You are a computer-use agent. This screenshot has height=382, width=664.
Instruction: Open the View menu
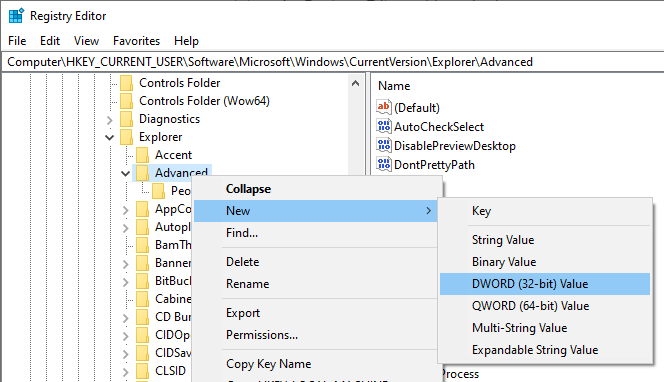(86, 41)
